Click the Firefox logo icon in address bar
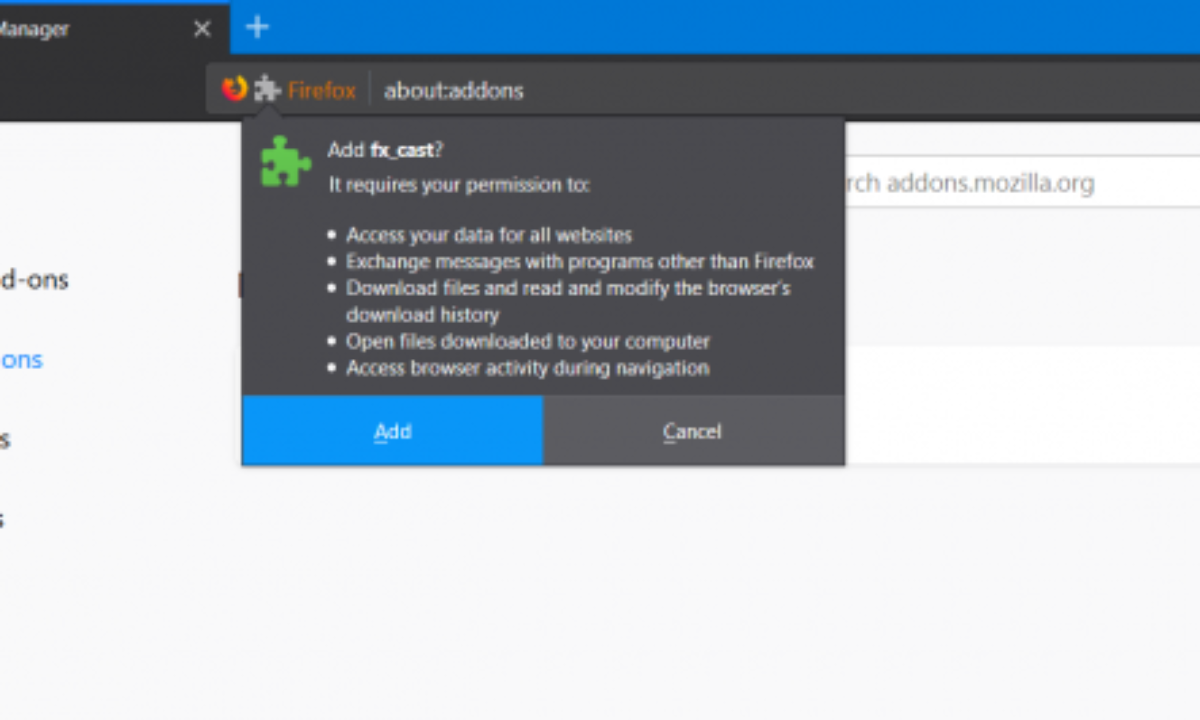Image resolution: width=1200 pixels, height=720 pixels. pyautogui.click(x=235, y=89)
